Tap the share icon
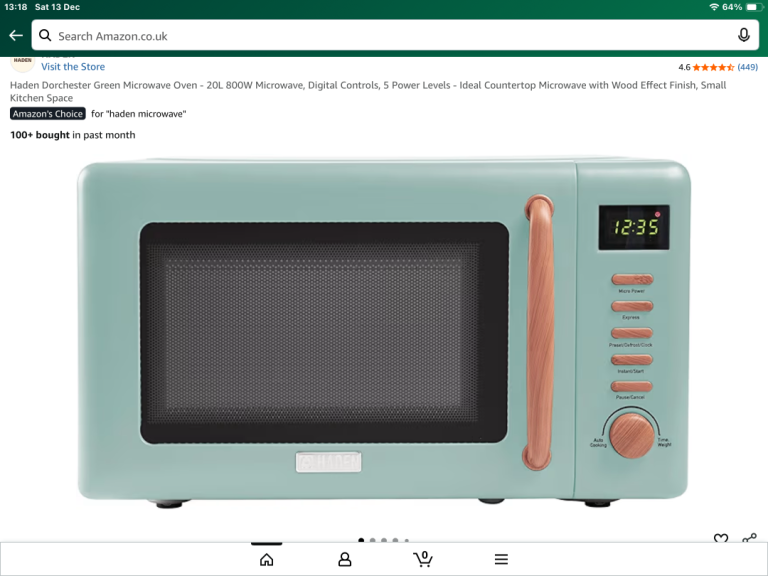768x576 pixels. (749, 538)
